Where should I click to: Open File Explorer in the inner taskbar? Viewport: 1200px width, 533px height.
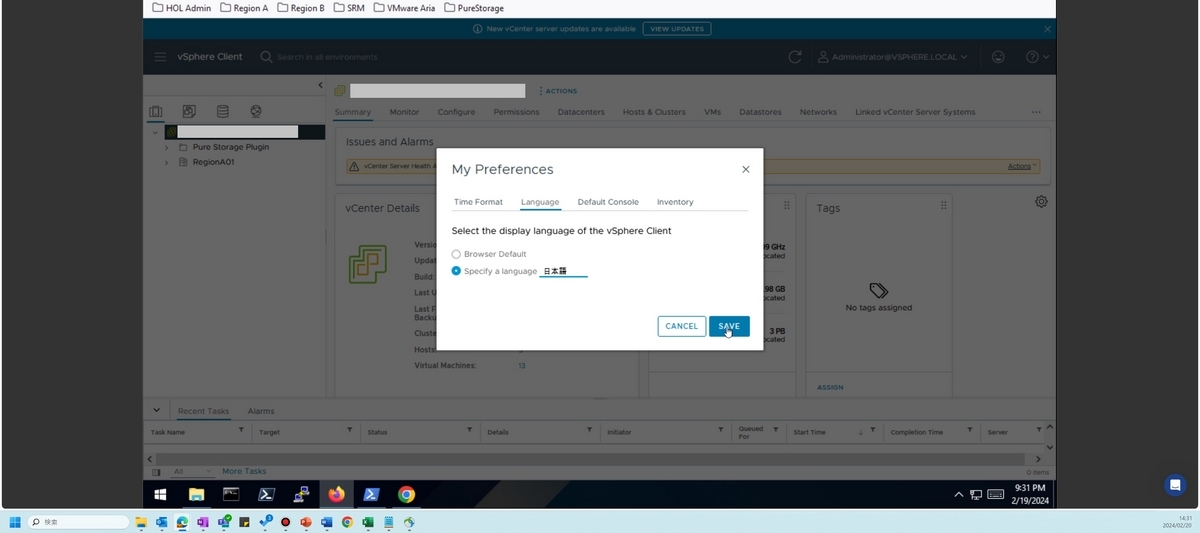[196, 494]
